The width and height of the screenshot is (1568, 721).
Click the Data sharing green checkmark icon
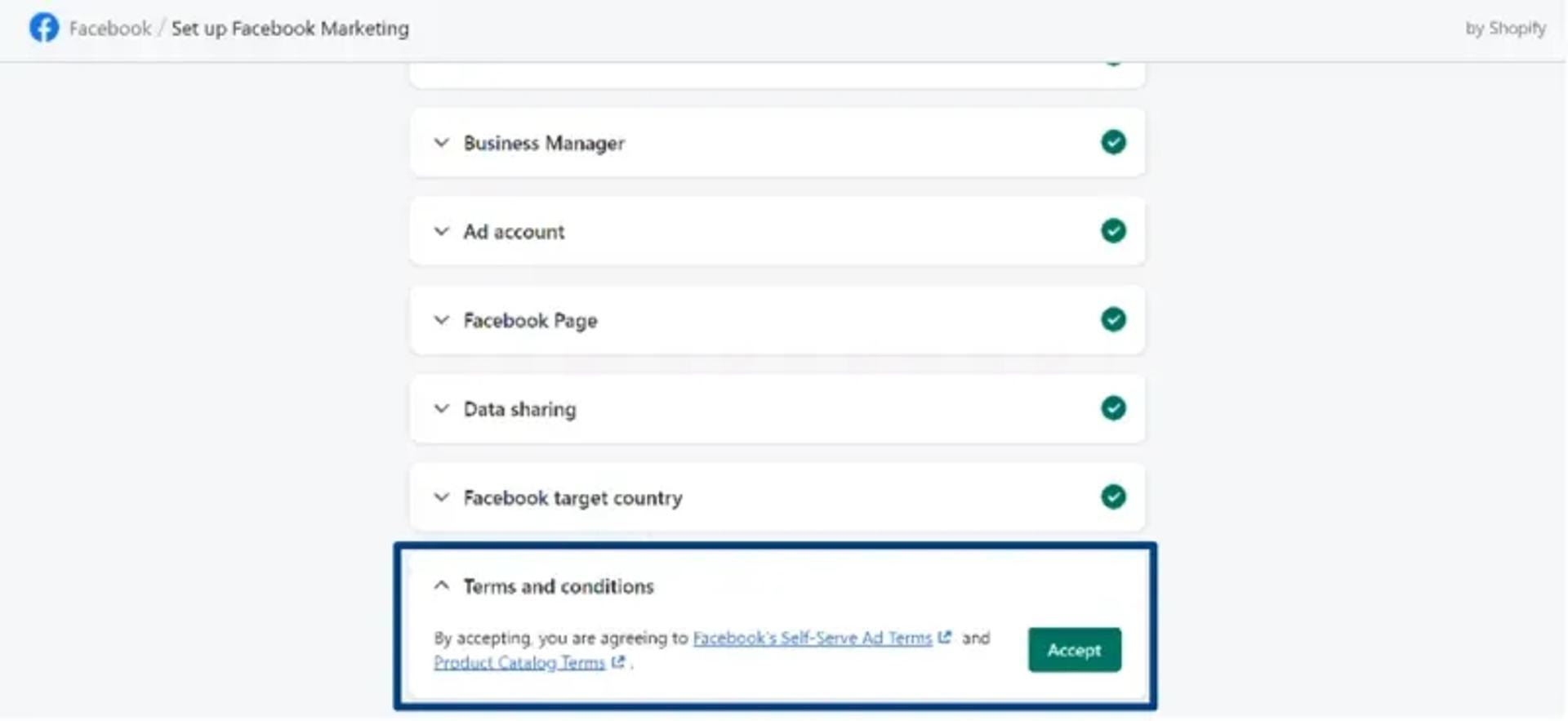(x=1113, y=408)
